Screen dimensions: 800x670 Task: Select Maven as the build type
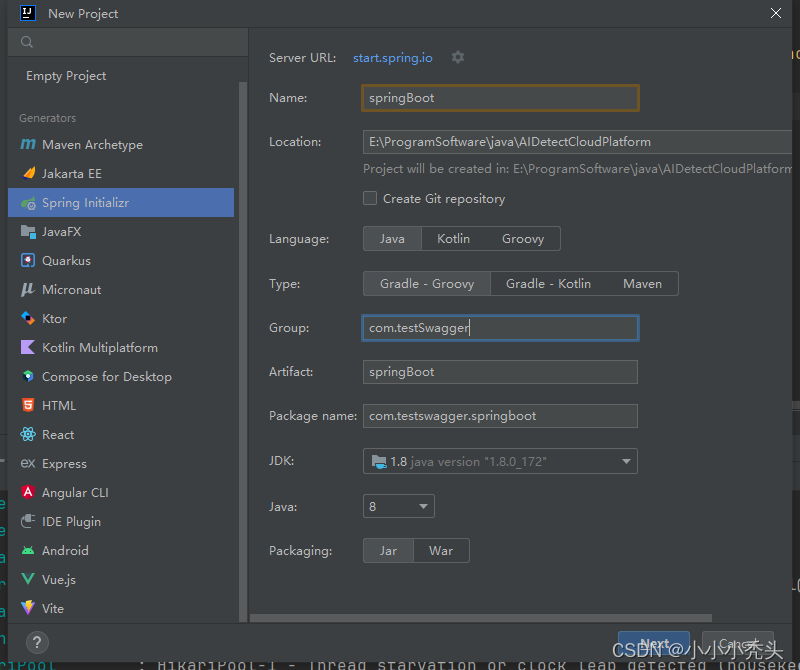[x=642, y=283]
